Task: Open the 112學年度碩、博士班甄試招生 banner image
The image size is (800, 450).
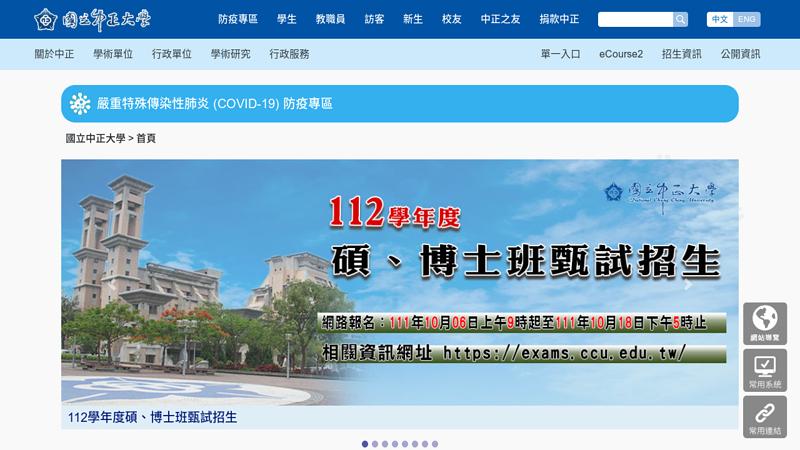Action: point(400,282)
